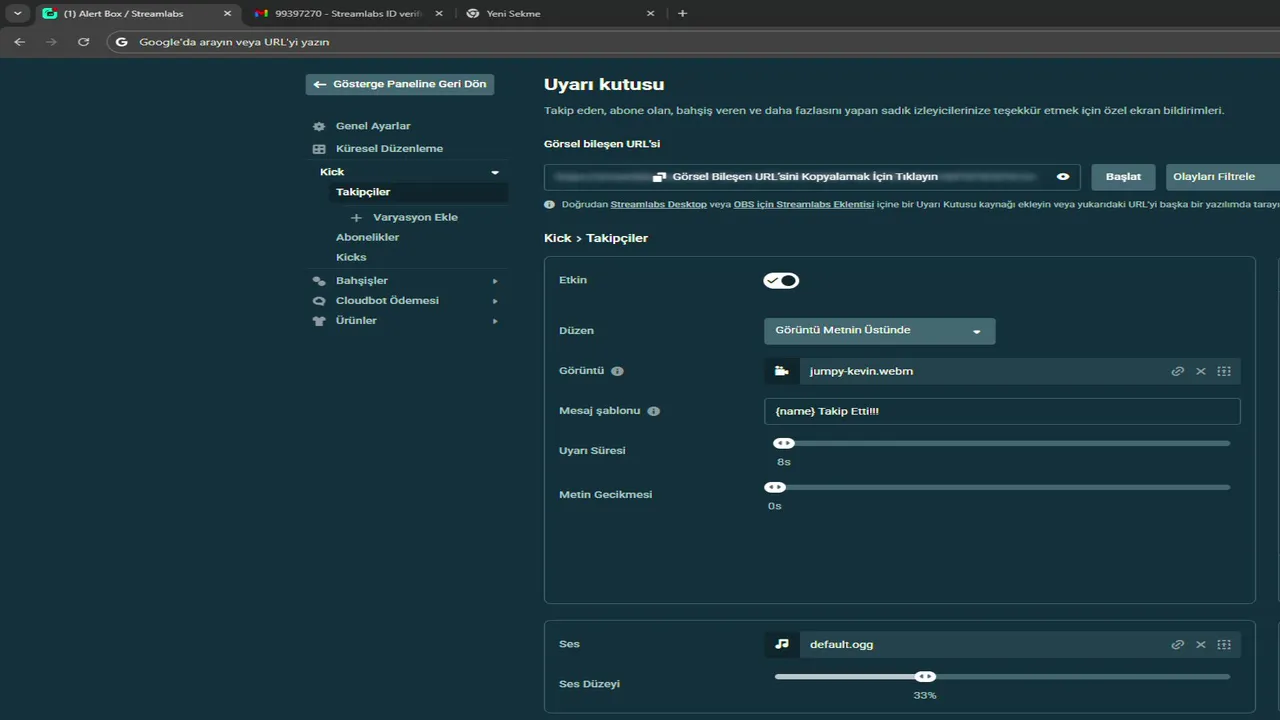Click the info icon beside Doğrudan text
This screenshot has width=1280, height=720.
549,204
